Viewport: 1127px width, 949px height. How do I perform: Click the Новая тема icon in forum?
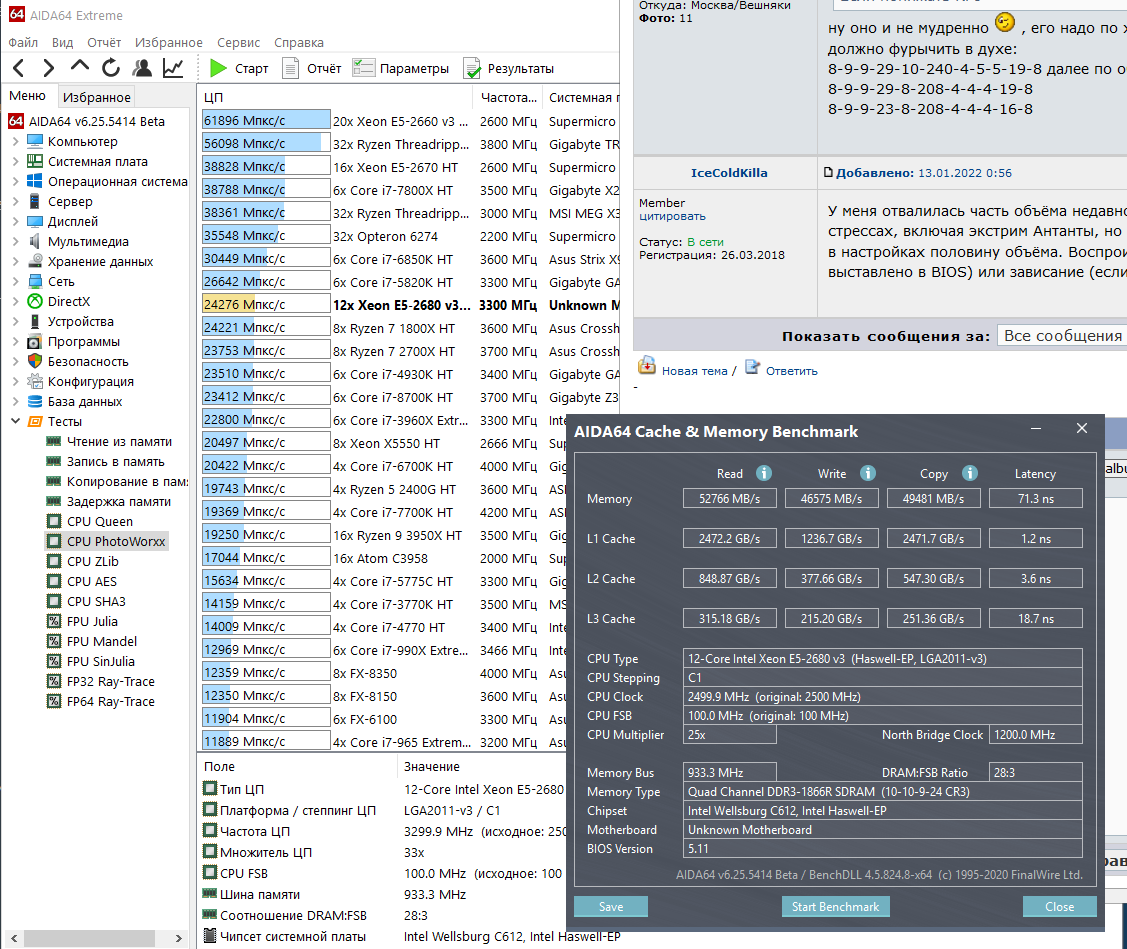(x=647, y=365)
